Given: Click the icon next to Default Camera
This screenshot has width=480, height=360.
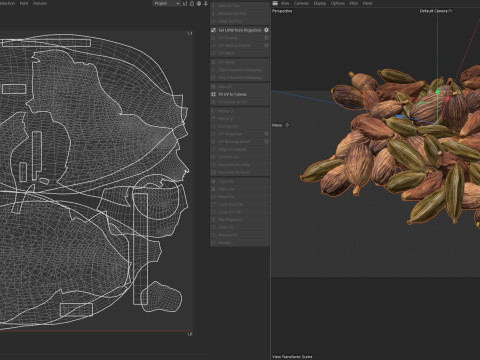Looking at the screenshot, I should click(451, 11).
